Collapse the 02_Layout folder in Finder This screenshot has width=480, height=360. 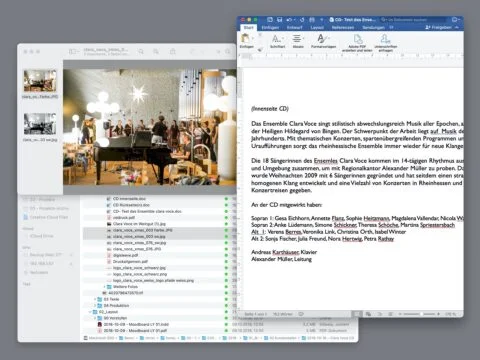tap(90, 312)
